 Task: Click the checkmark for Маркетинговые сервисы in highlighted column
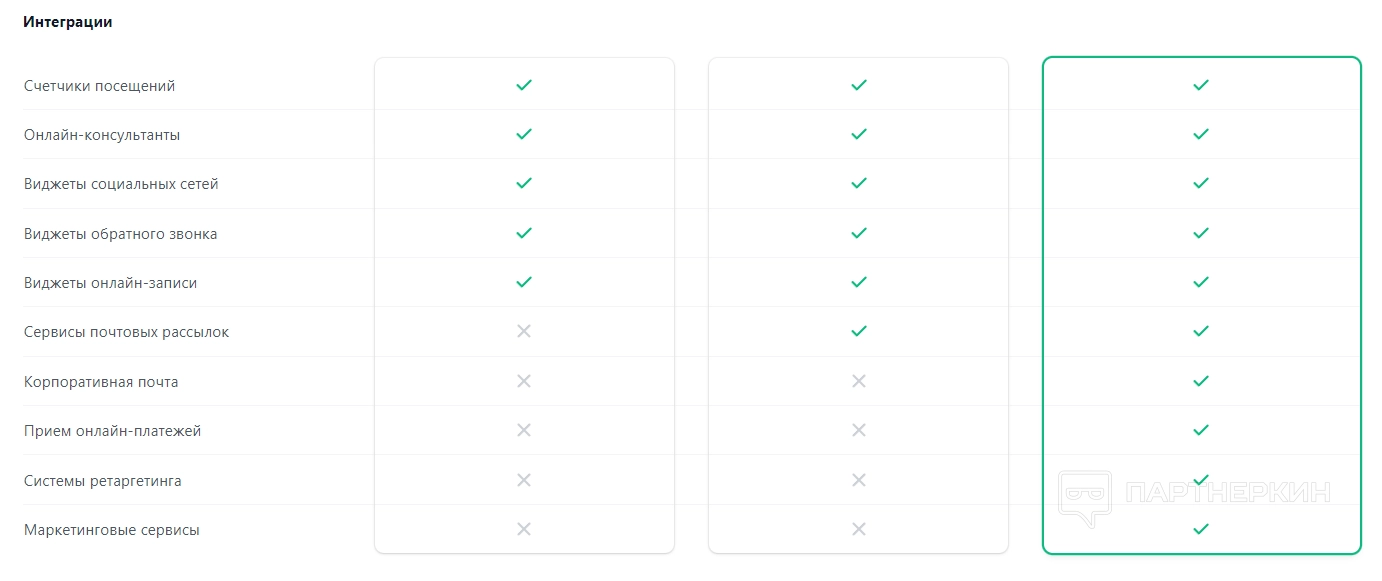pyautogui.click(x=1201, y=529)
